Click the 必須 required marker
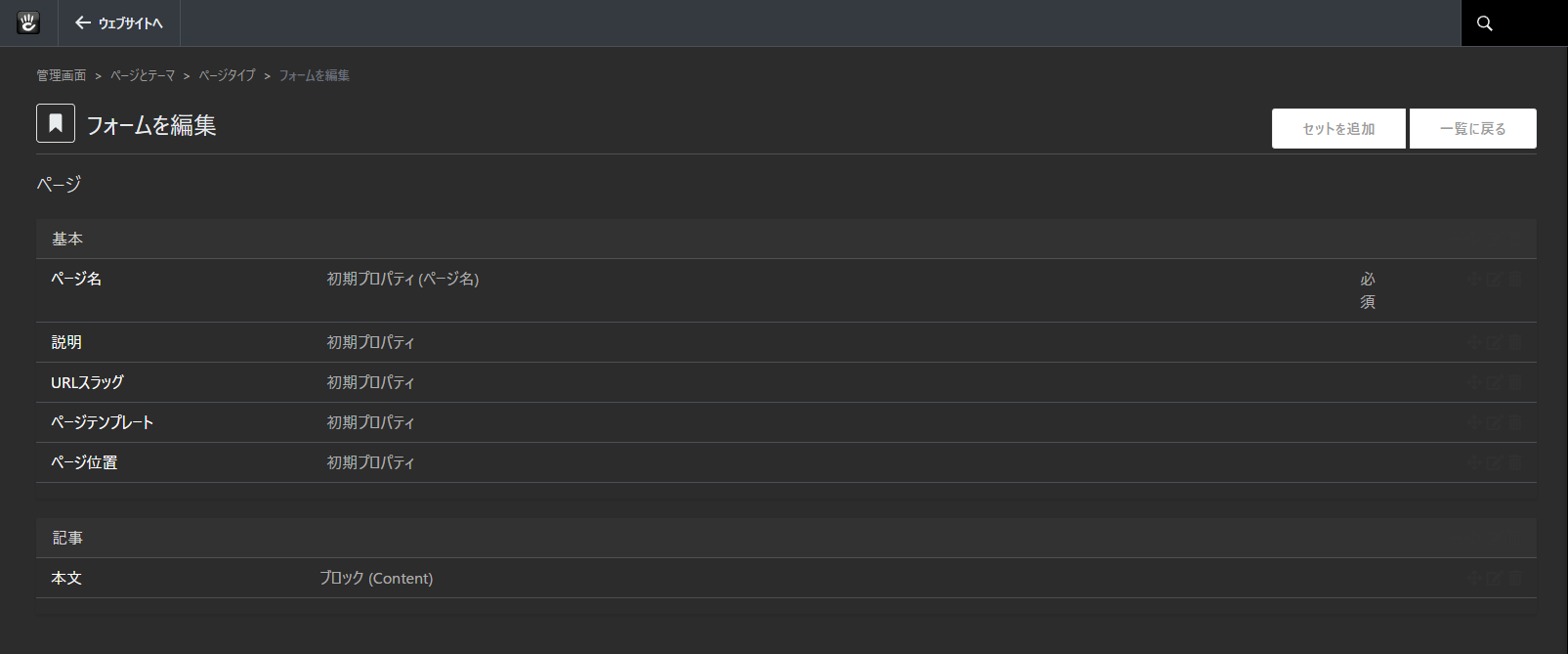Image resolution: width=1568 pixels, height=654 pixels. tap(1368, 290)
